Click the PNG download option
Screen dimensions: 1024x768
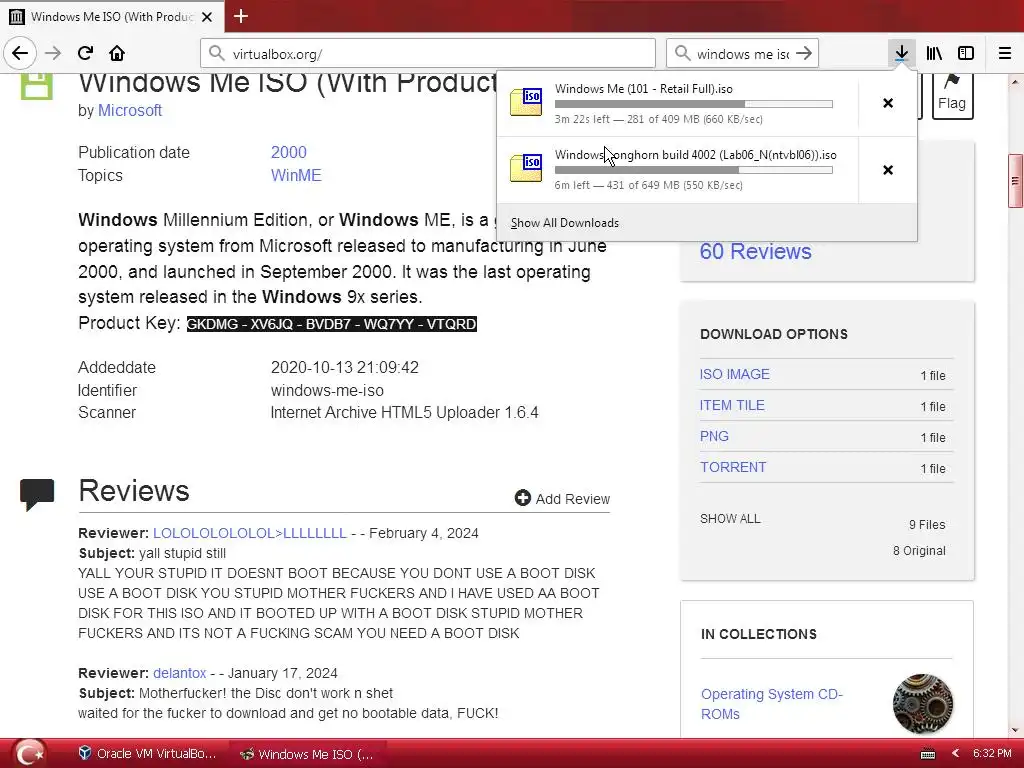tap(714, 436)
